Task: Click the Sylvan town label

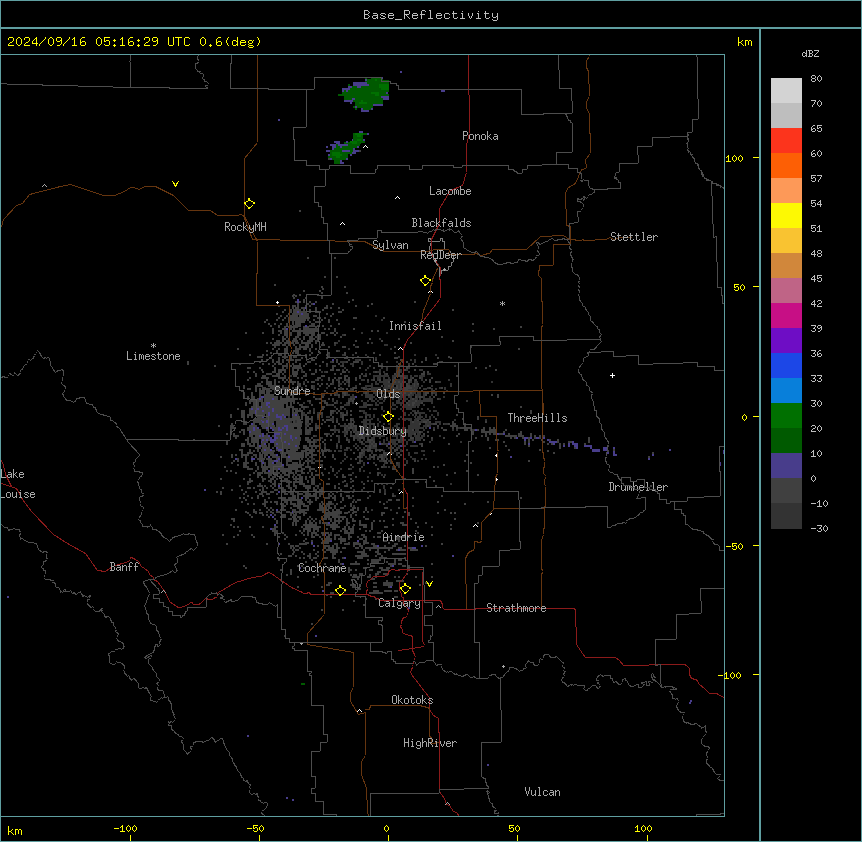Action: [390, 245]
